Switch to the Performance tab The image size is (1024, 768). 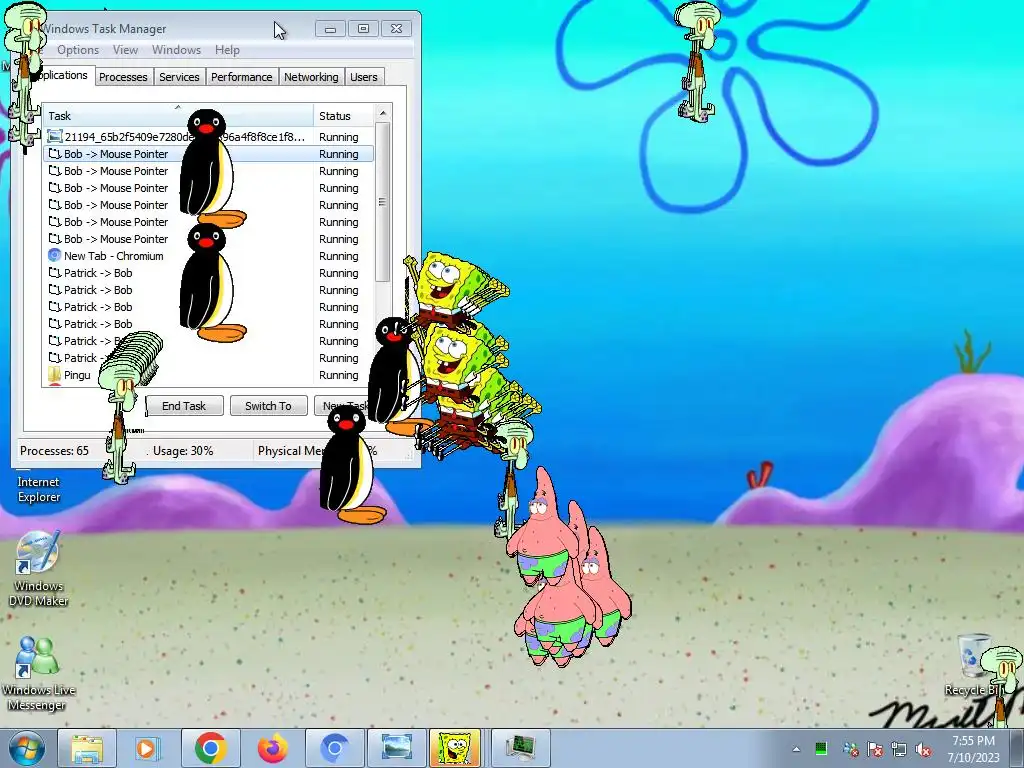[241, 77]
